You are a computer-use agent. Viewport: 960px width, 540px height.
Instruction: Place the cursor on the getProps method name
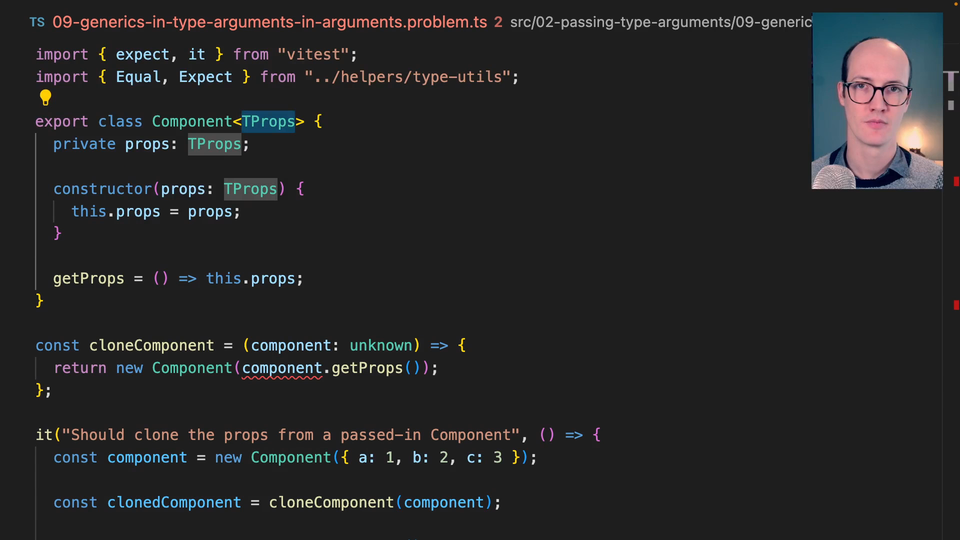click(x=89, y=278)
